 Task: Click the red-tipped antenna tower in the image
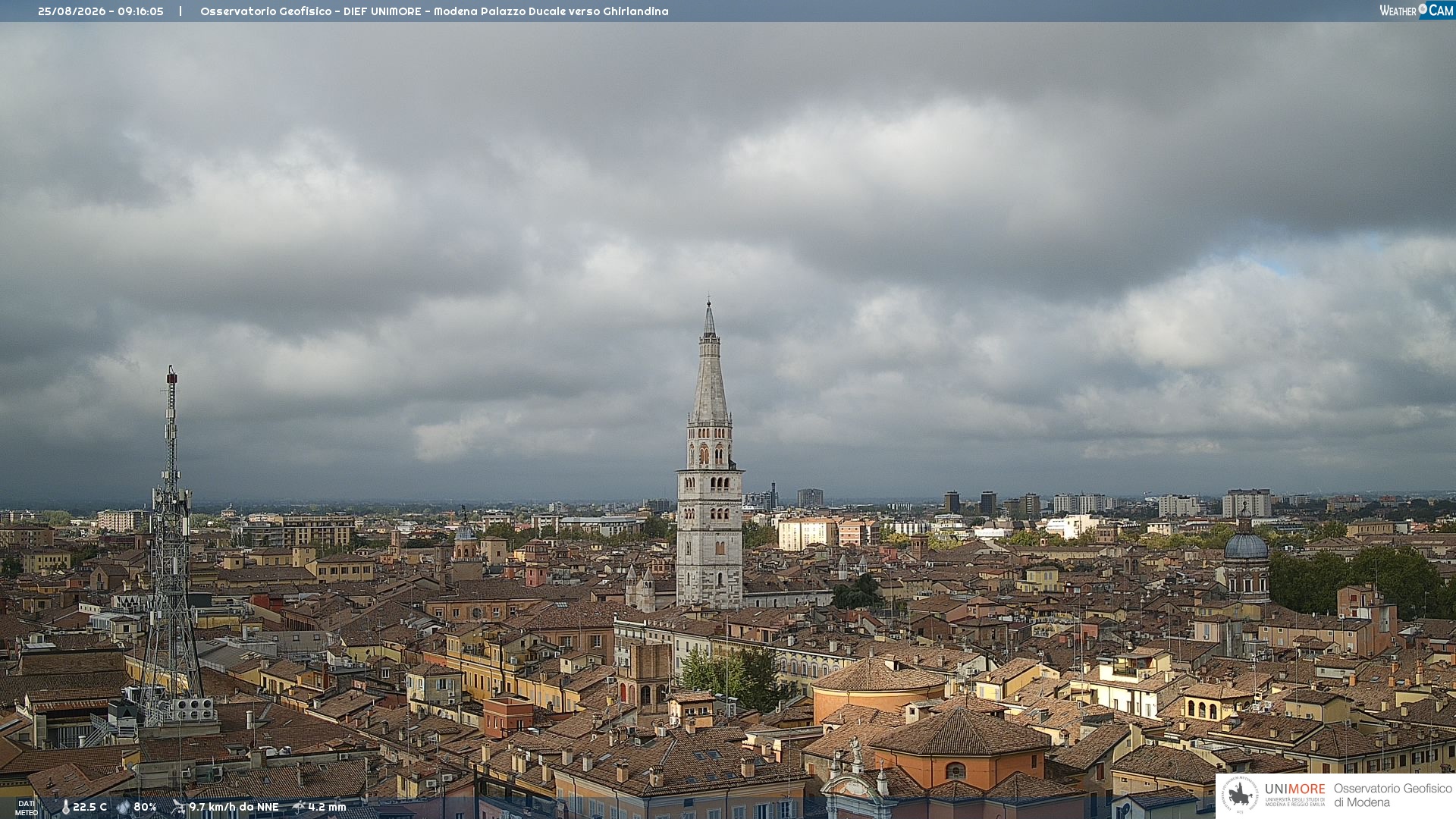tap(171, 546)
